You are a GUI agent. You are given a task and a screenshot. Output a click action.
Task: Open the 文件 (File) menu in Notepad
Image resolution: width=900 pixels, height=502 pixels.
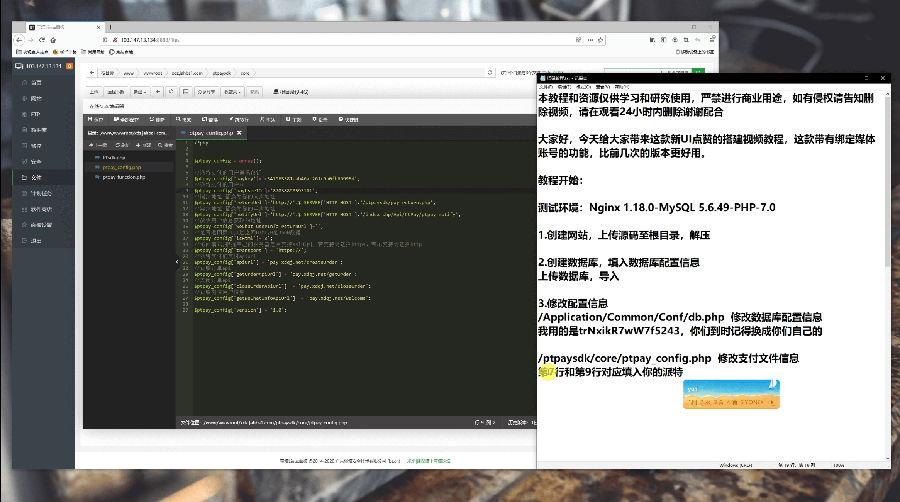[547, 86]
